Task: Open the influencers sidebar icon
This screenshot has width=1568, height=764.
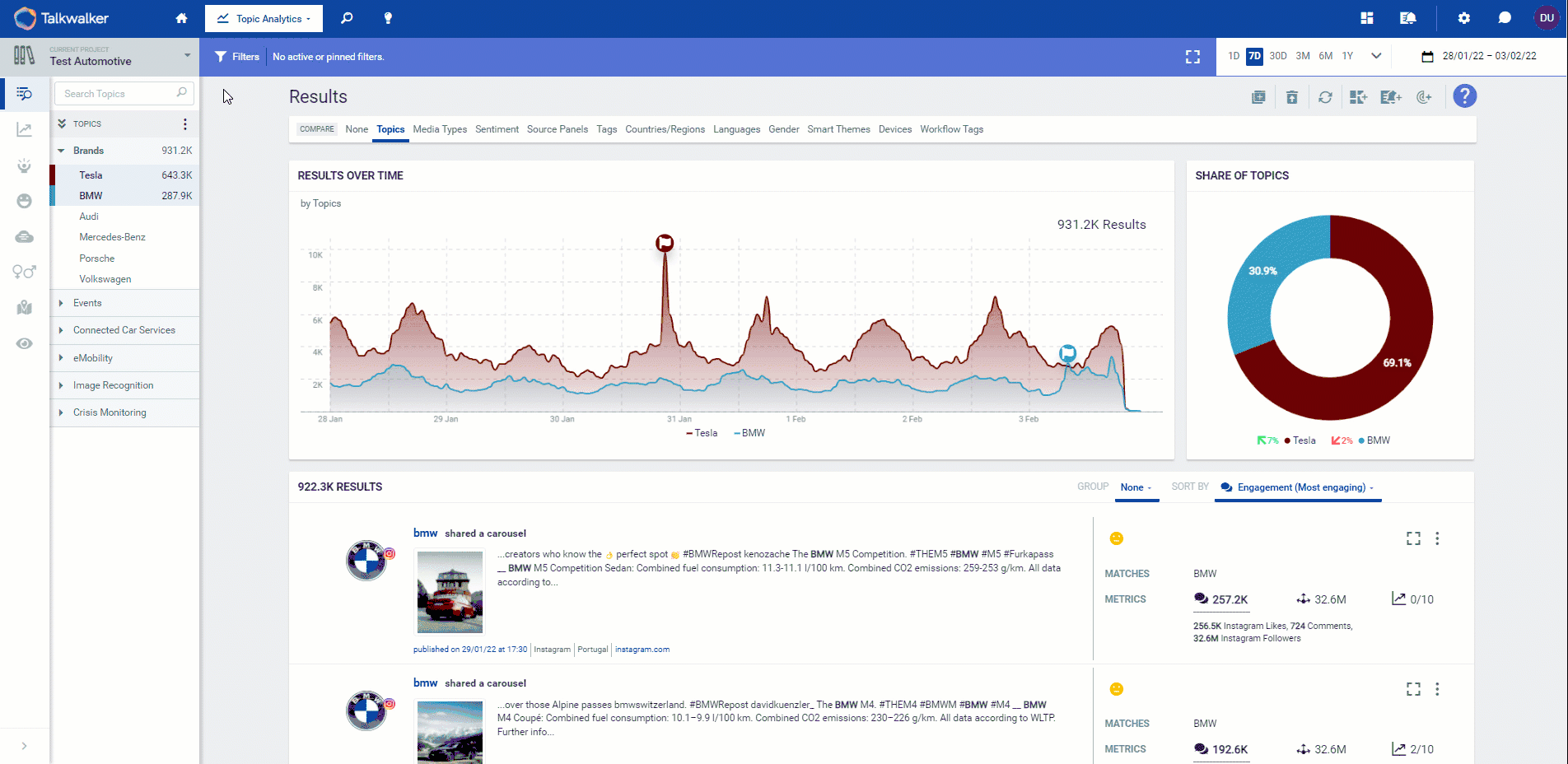Action: (x=25, y=165)
